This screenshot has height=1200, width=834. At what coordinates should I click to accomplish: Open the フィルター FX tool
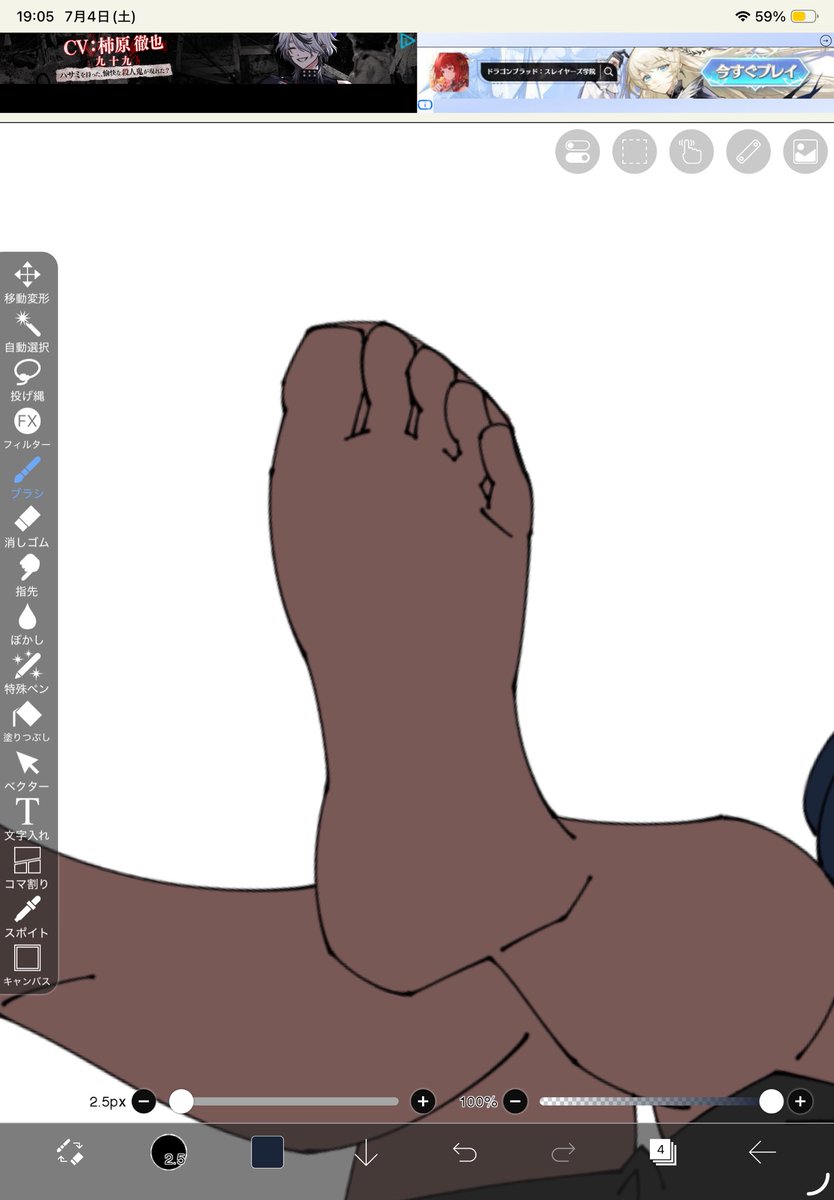tap(27, 427)
